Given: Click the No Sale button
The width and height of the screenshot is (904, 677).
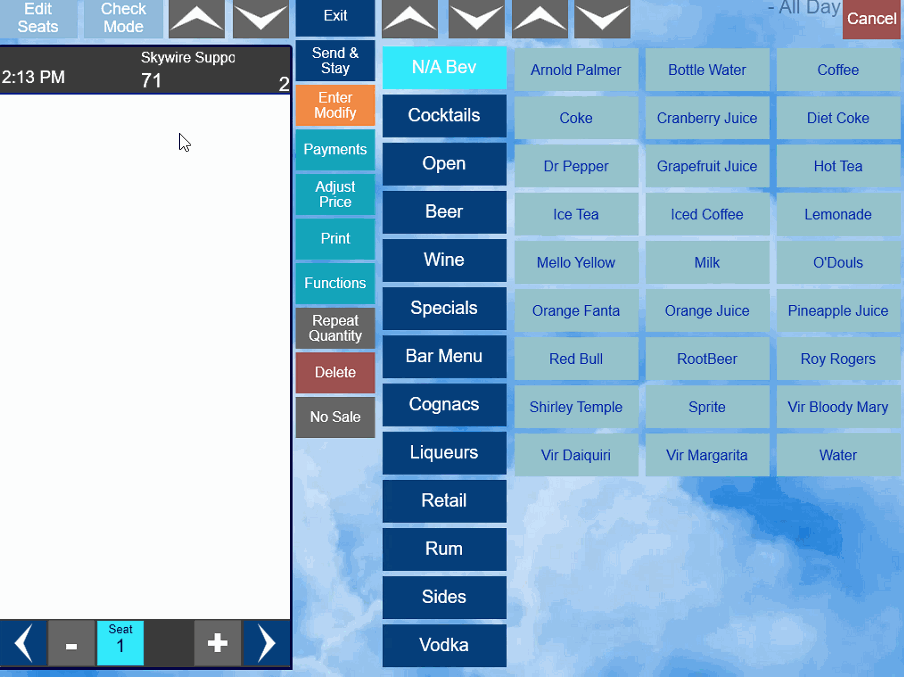Looking at the screenshot, I should click(x=335, y=417).
